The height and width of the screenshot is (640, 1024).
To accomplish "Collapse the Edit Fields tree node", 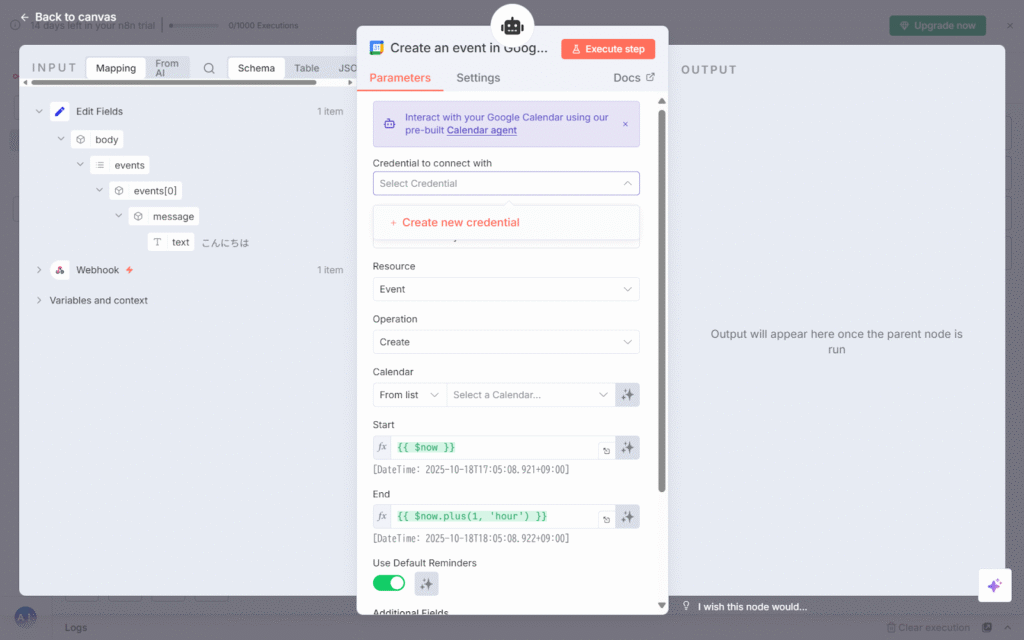I will (39, 112).
